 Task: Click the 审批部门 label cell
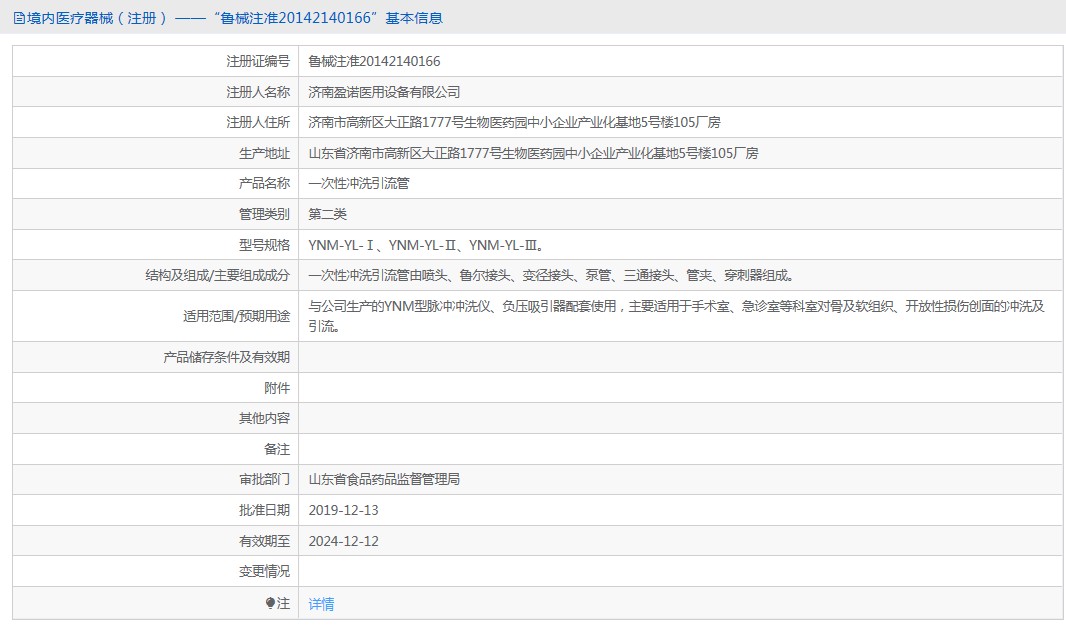(156, 479)
